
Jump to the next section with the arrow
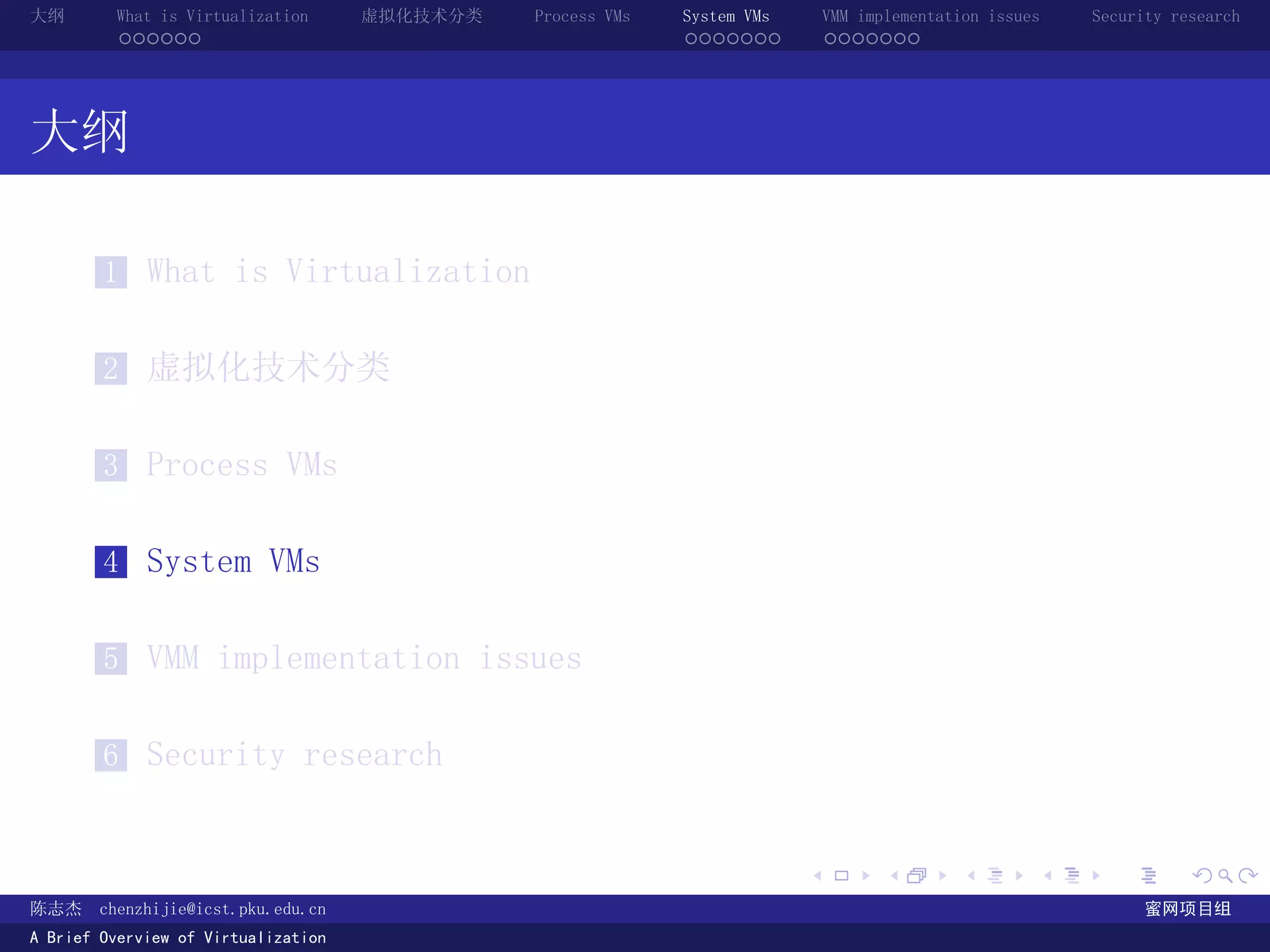[x=1096, y=876]
